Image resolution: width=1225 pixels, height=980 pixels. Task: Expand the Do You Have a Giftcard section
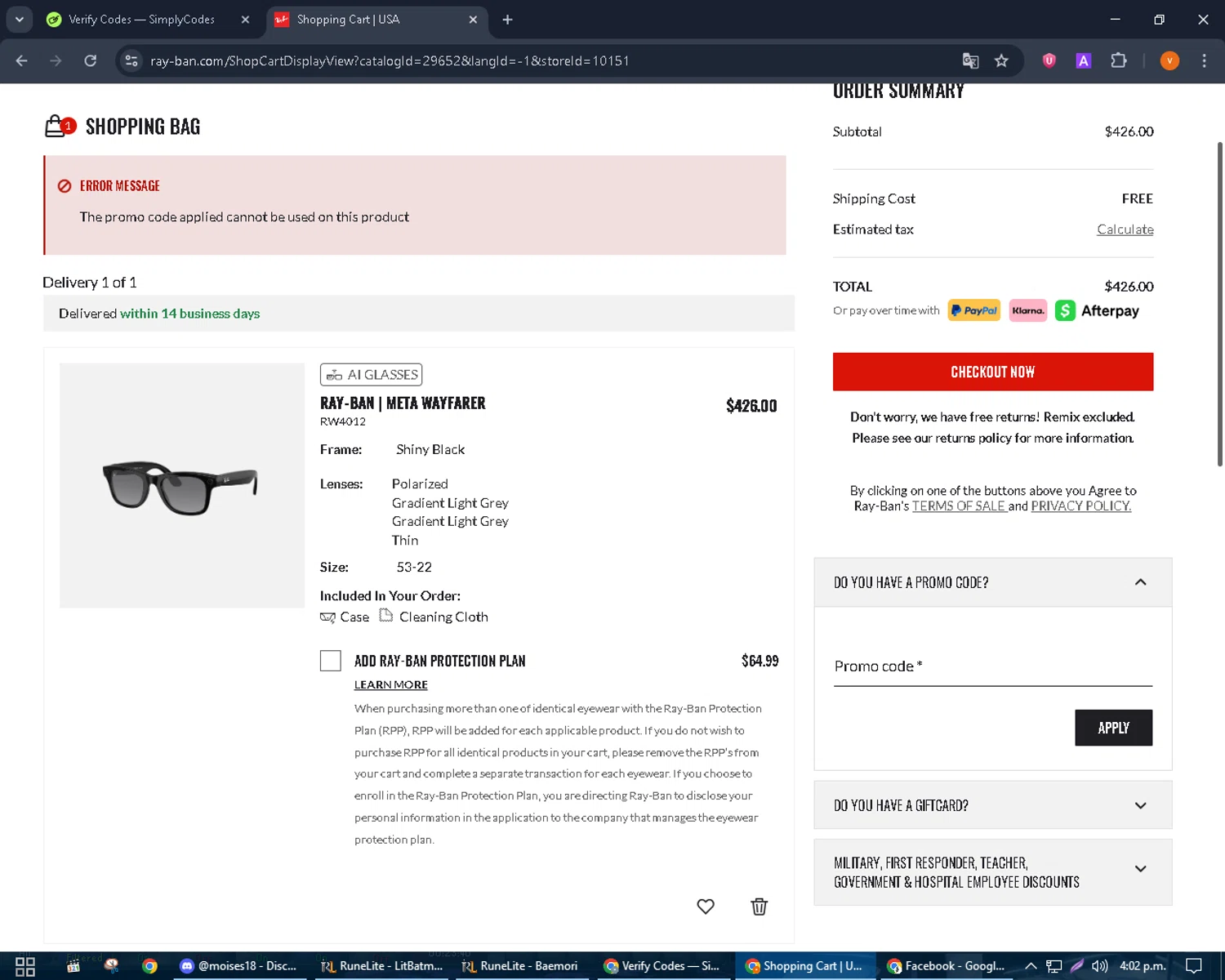(x=993, y=805)
